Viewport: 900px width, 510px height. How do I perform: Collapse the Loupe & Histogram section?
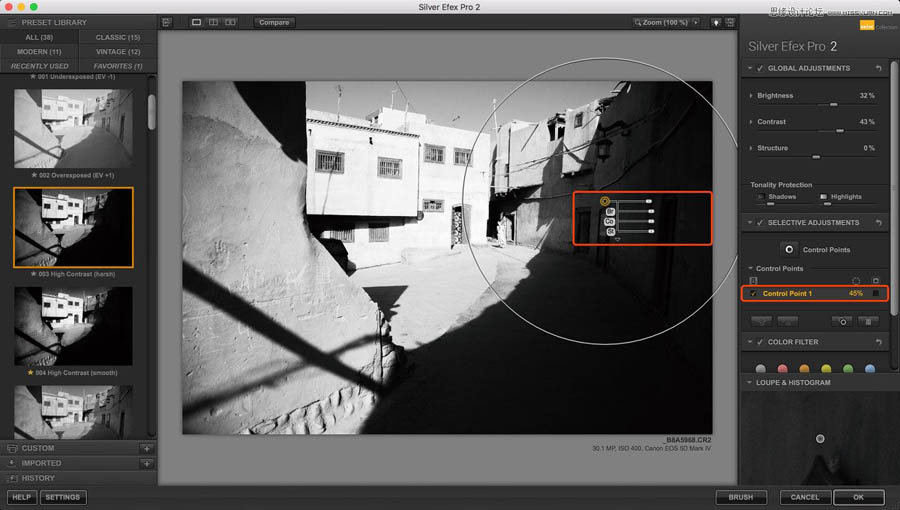point(750,383)
